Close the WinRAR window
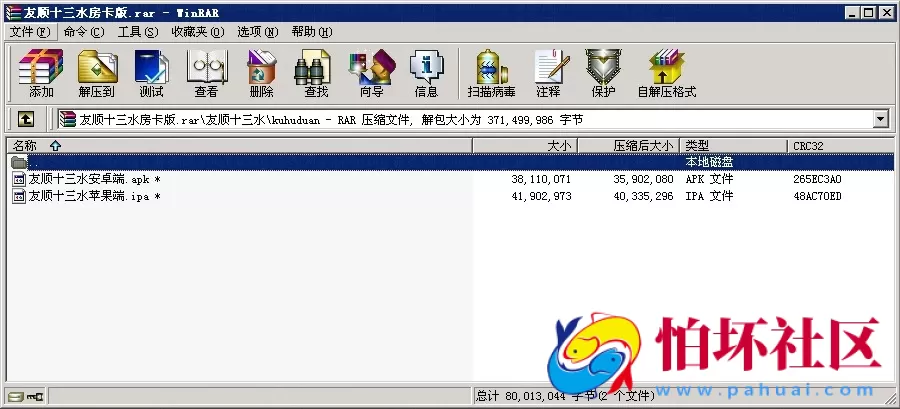Viewport: 900px width, 409px height. (886, 12)
